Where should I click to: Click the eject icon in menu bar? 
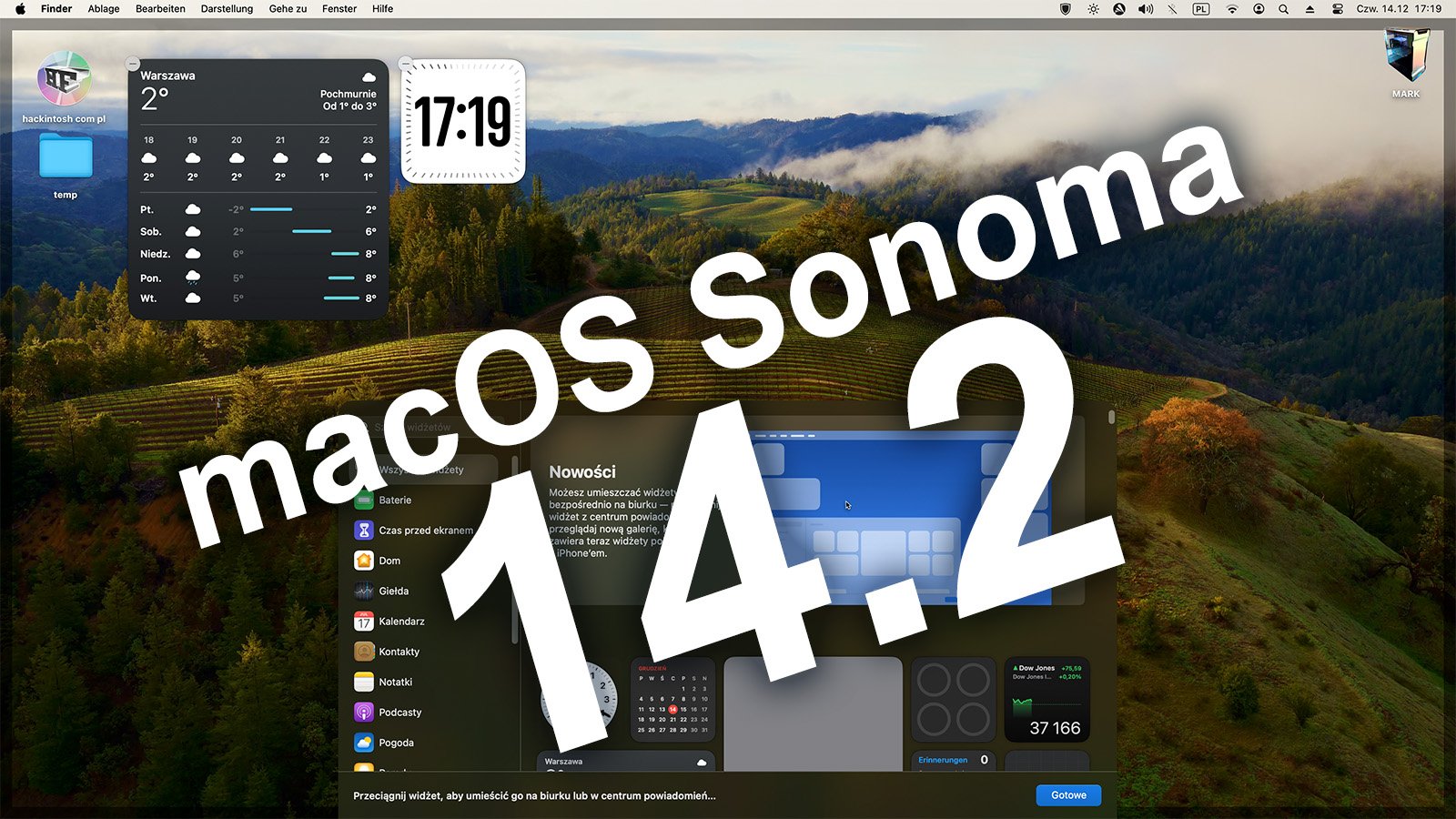tap(1309, 9)
